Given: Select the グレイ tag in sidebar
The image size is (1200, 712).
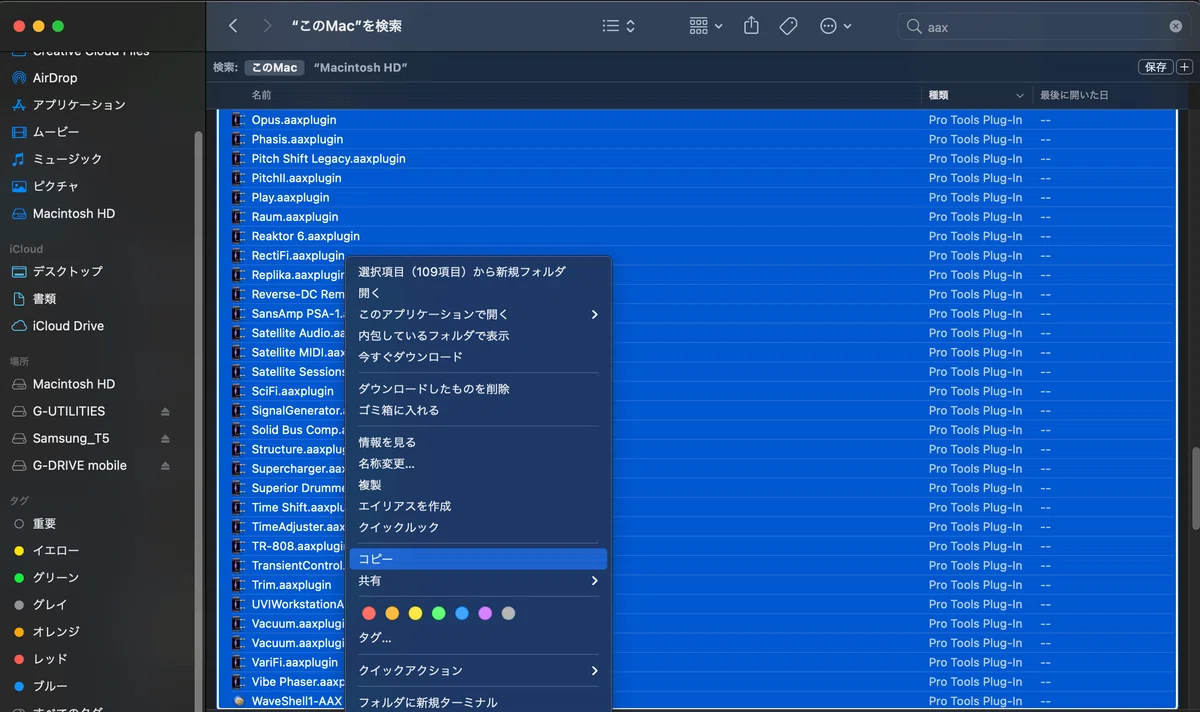Looking at the screenshot, I should tap(50, 605).
